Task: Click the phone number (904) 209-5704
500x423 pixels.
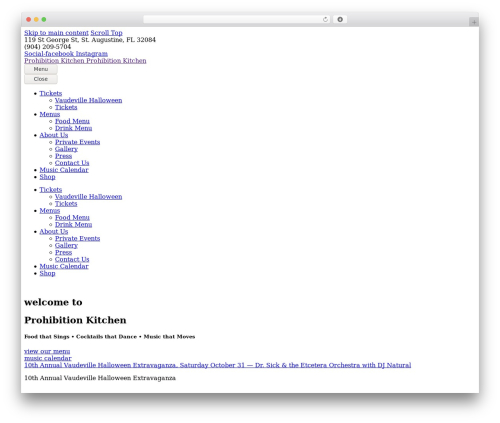Action: tap(47, 47)
